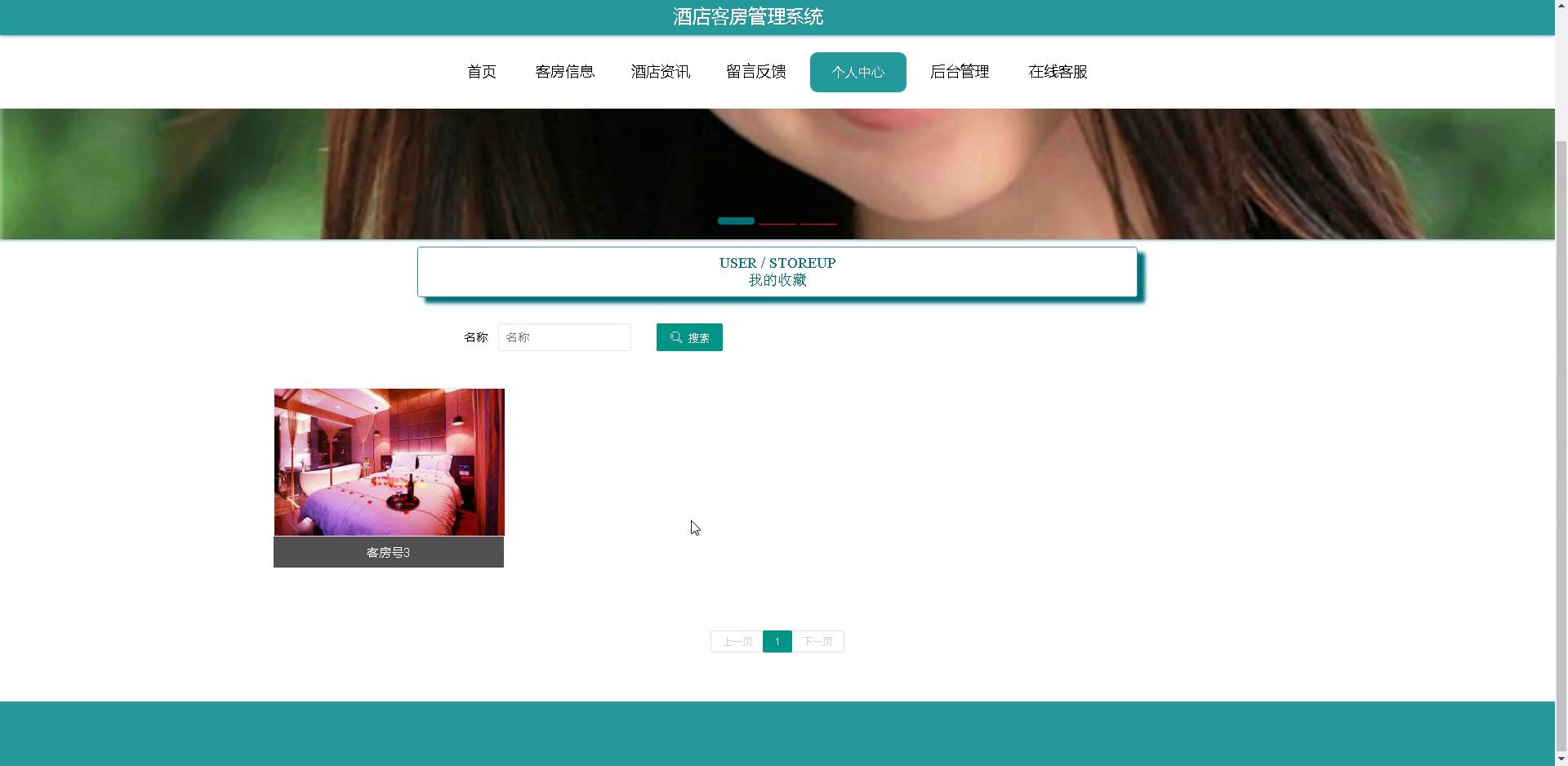
Task: Open 在线客服 online support
Action: click(1058, 72)
